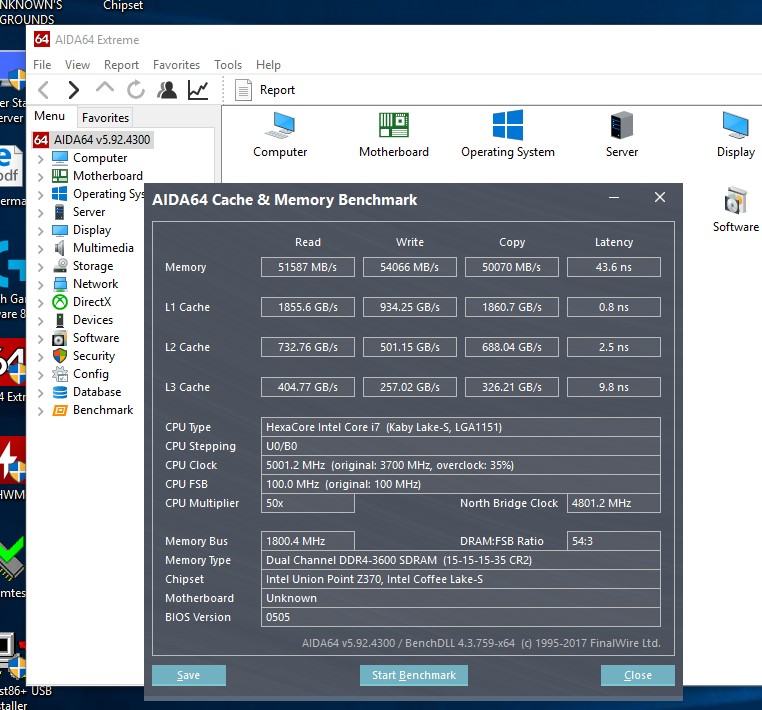Click the Memory Read 51587 MB/s field
This screenshot has height=710, width=762.
(x=308, y=267)
